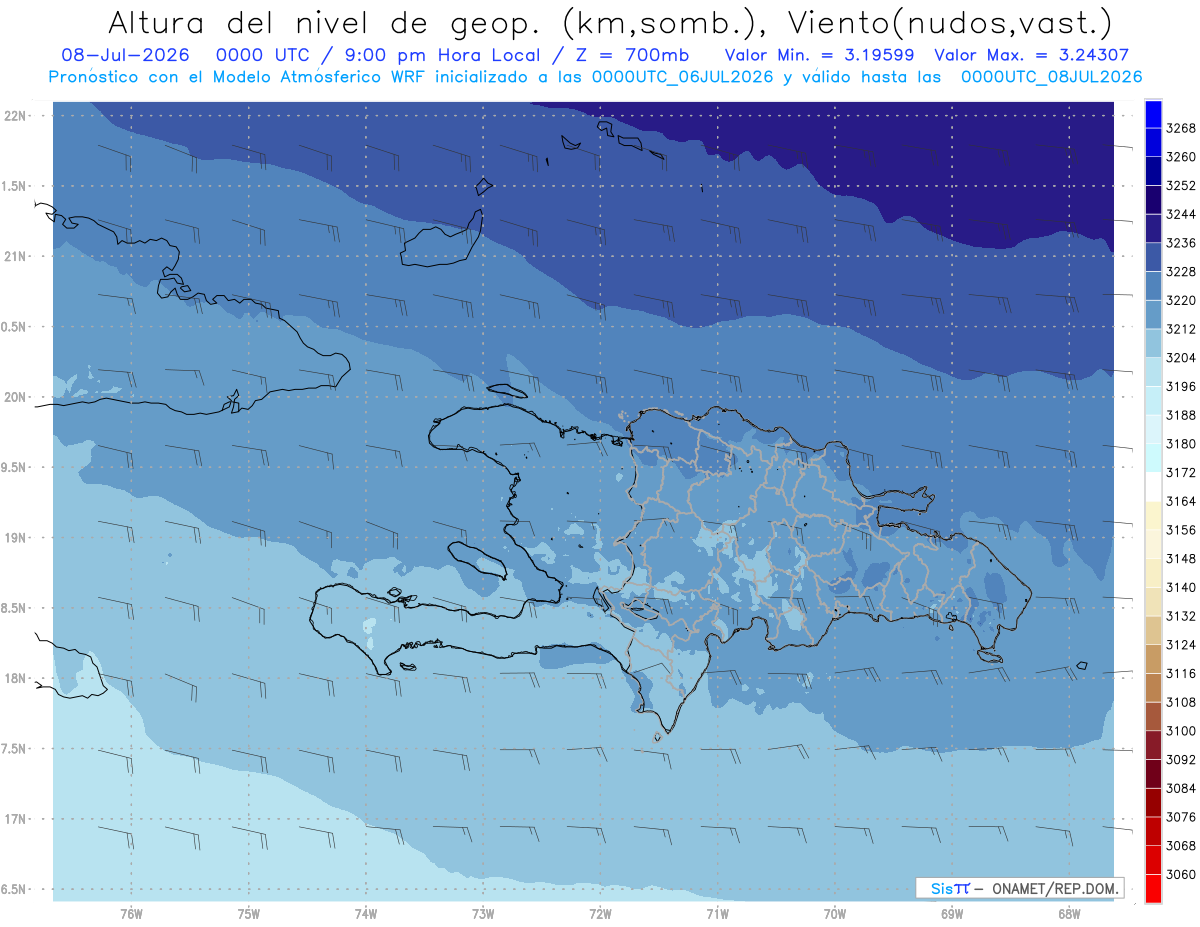Click the '3172' color bar label
Viewport: 1200px width, 927px height.
pyautogui.click(x=1181, y=472)
